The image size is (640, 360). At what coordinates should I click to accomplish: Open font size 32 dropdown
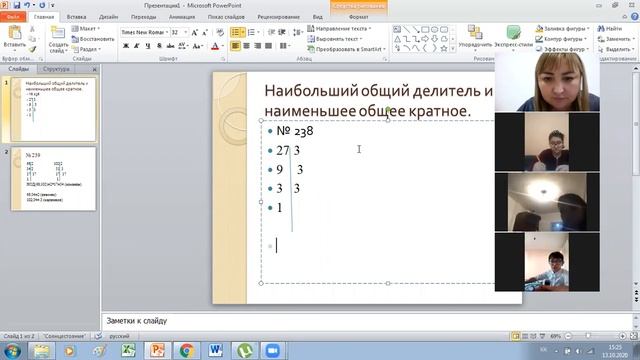(x=186, y=32)
